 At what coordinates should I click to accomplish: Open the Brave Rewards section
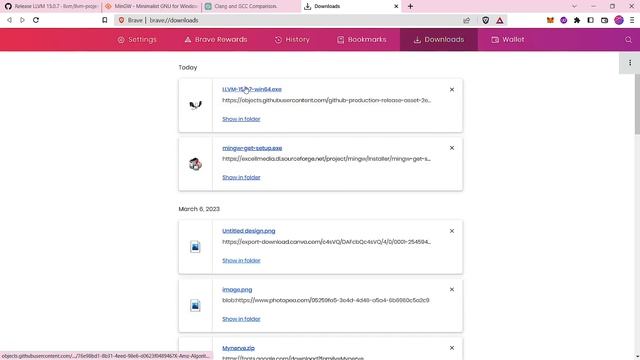(x=216, y=40)
